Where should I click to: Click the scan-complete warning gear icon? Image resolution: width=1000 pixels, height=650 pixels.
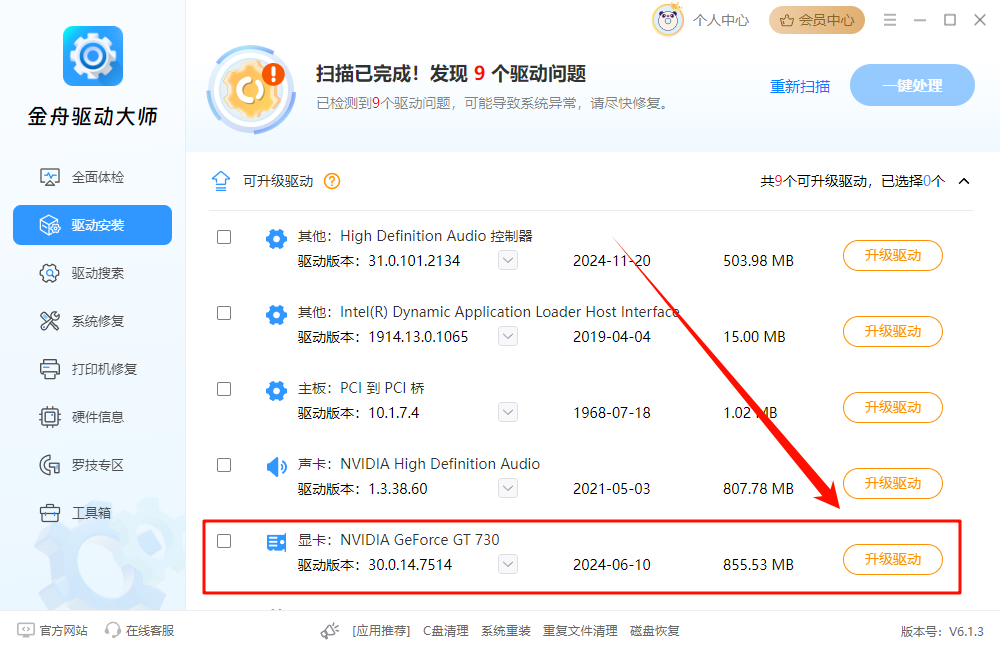pos(251,89)
